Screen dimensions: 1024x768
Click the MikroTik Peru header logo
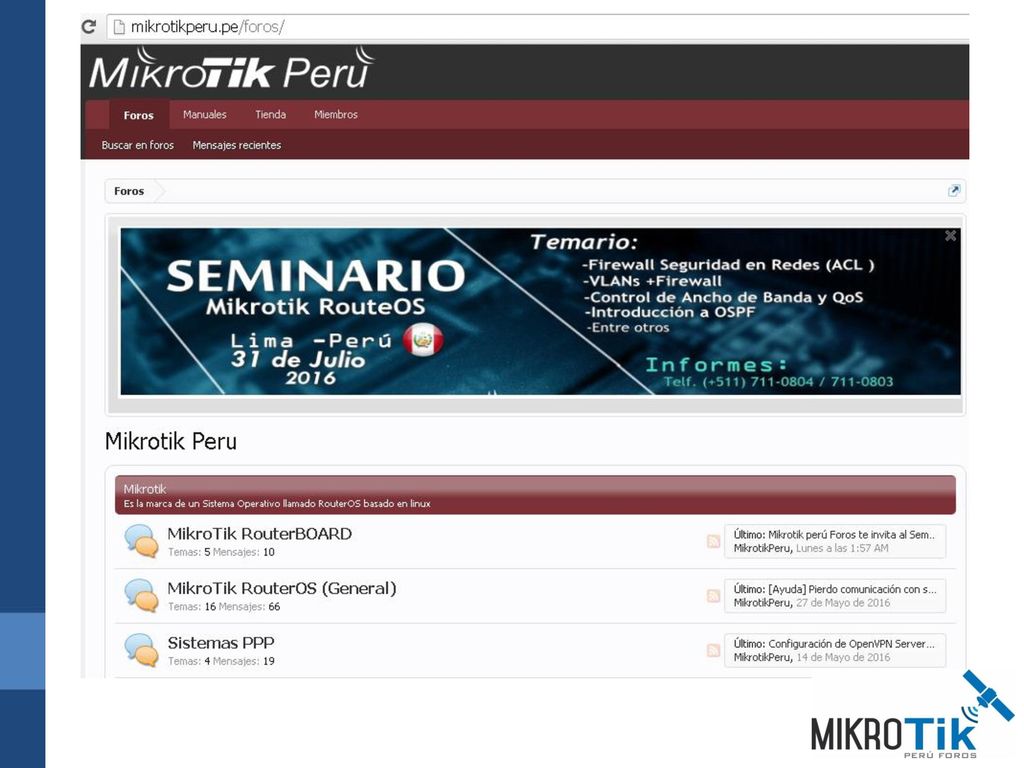231,69
